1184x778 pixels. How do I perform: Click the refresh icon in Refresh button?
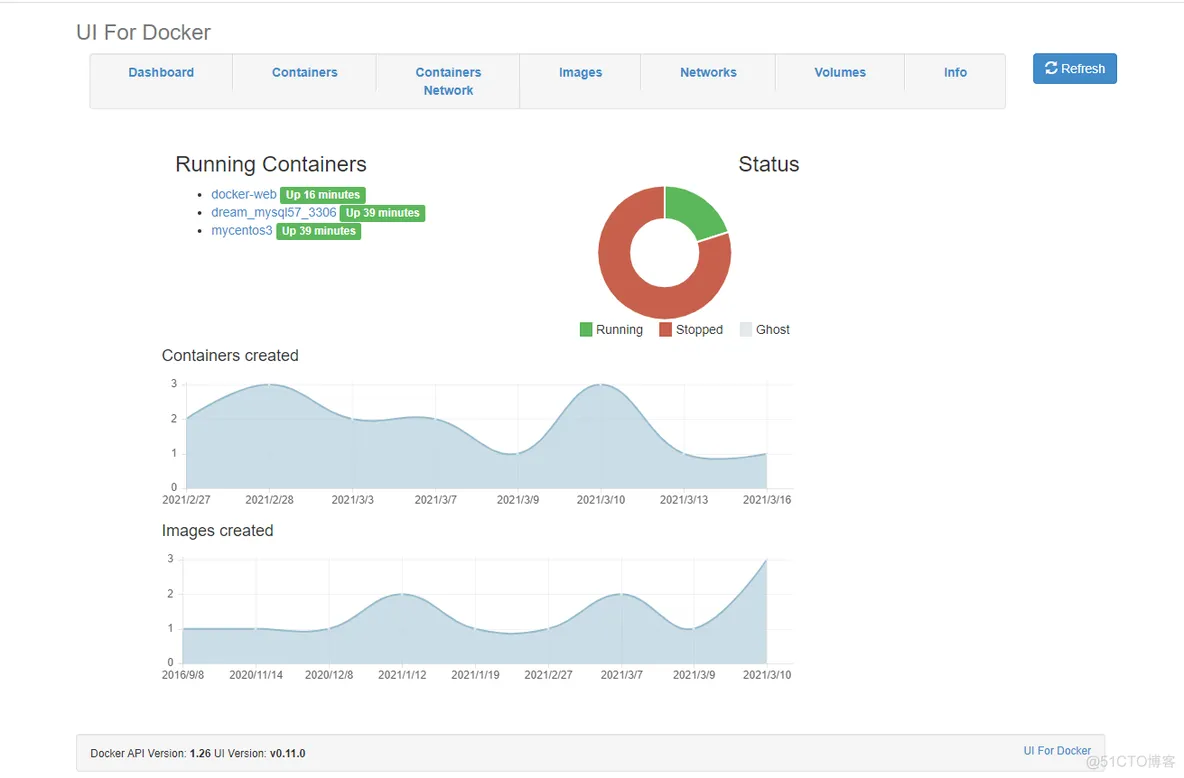point(1051,68)
